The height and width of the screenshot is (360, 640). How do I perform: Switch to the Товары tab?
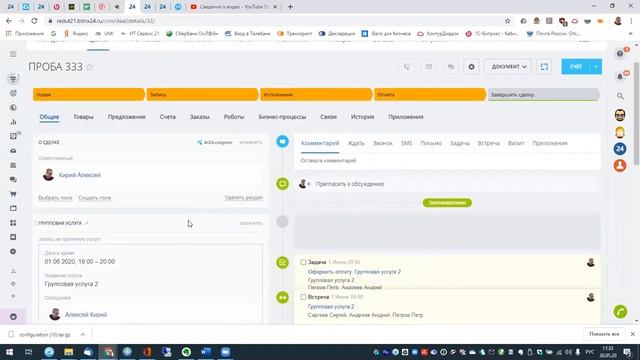83,117
